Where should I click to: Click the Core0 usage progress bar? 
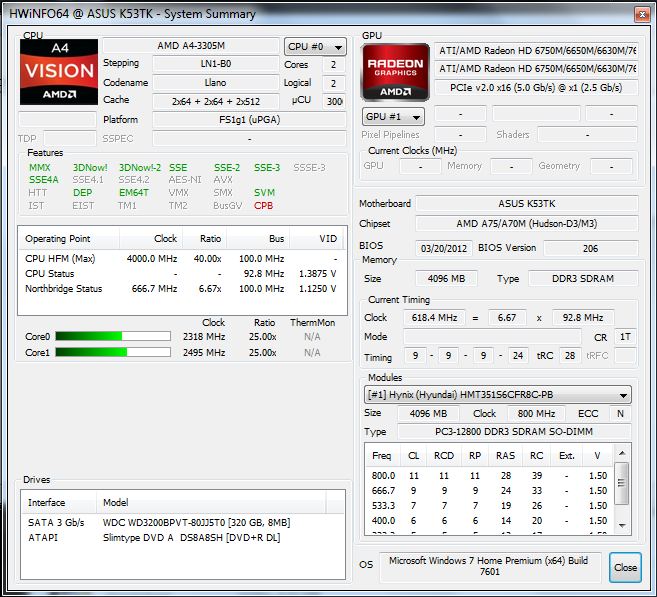113,336
